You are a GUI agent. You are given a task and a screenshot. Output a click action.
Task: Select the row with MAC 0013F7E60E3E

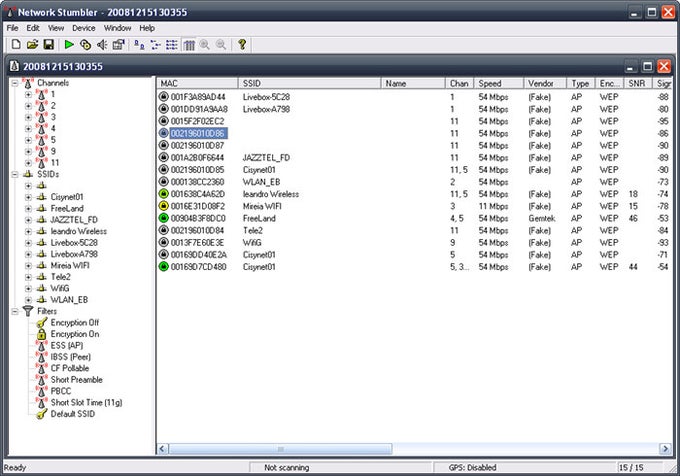click(415, 242)
